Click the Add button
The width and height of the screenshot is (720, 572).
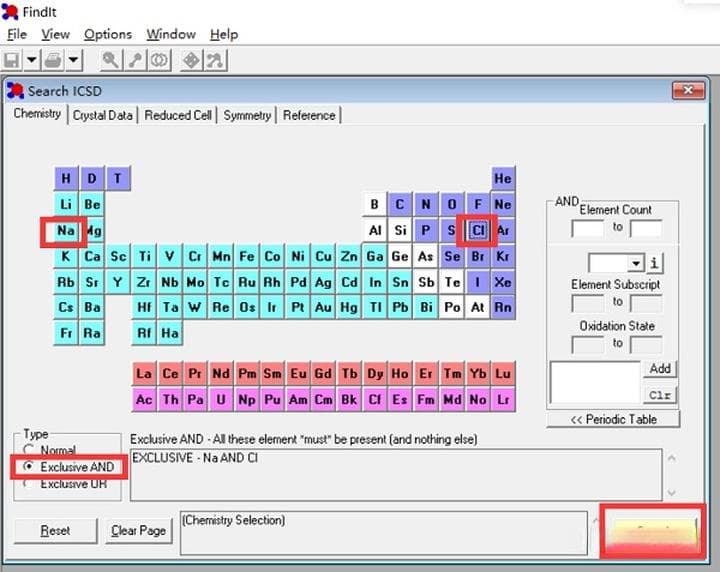click(x=660, y=369)
